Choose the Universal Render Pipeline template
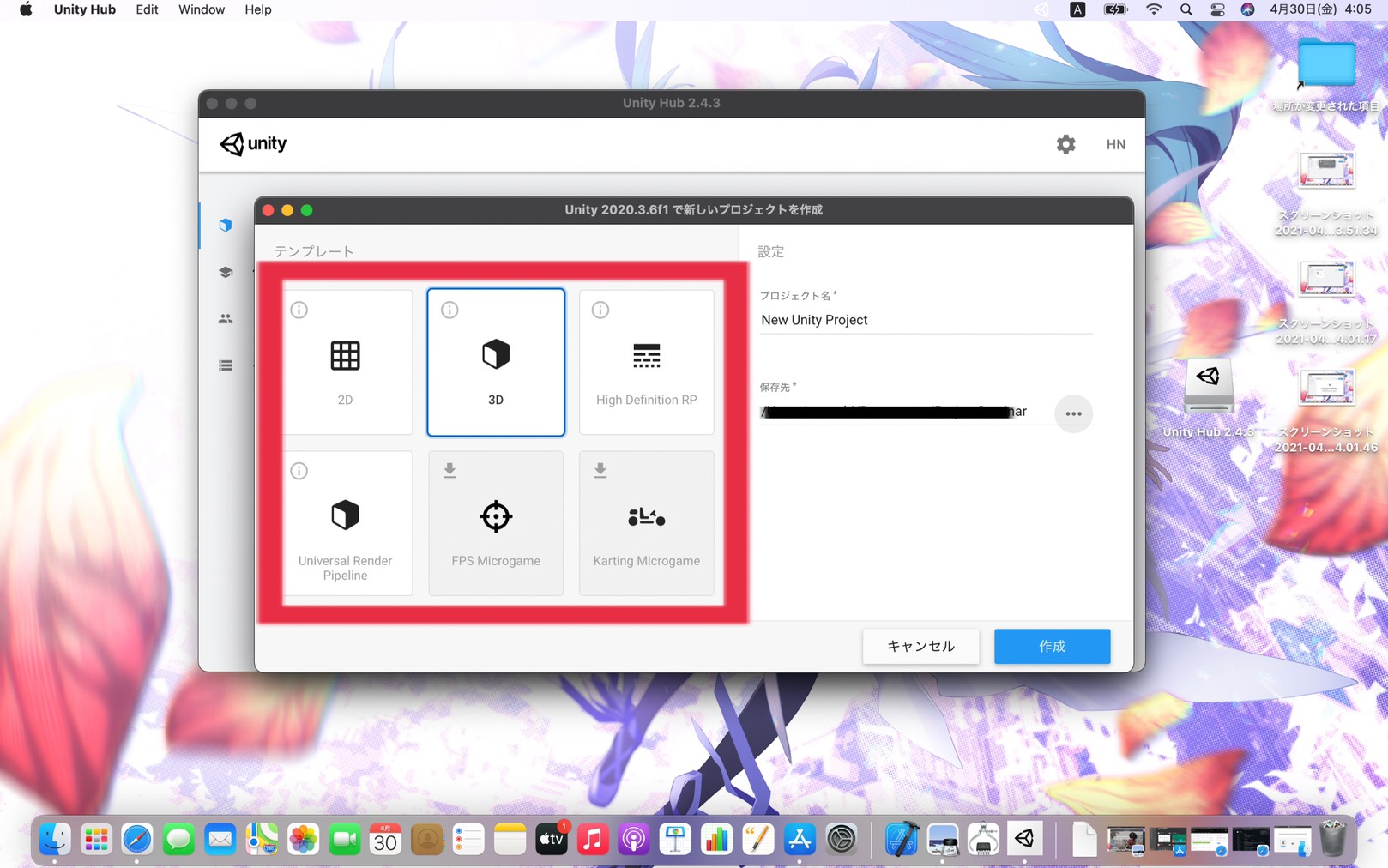Viewport: 1388px width, 868px height. click(347, 523)
